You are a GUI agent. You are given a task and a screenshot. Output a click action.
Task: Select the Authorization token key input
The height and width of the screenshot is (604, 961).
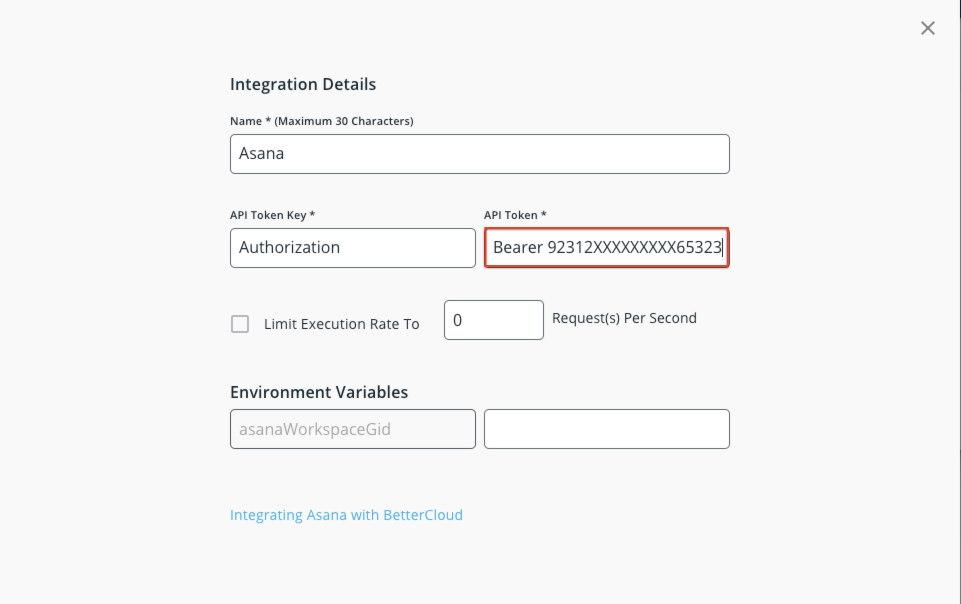click(352, 247)
